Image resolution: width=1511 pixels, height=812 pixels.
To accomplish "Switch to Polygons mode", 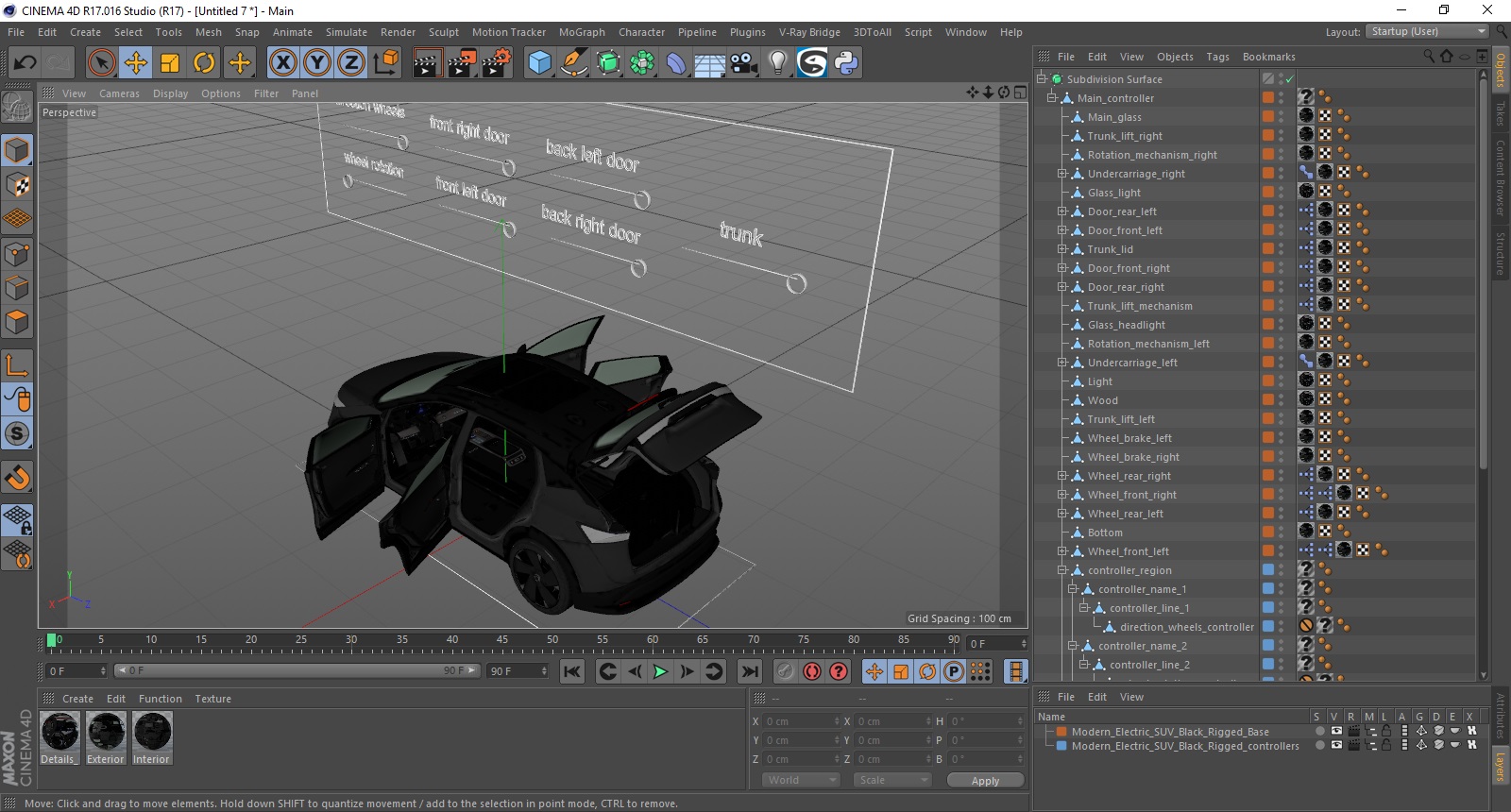I will pos(17,322).
